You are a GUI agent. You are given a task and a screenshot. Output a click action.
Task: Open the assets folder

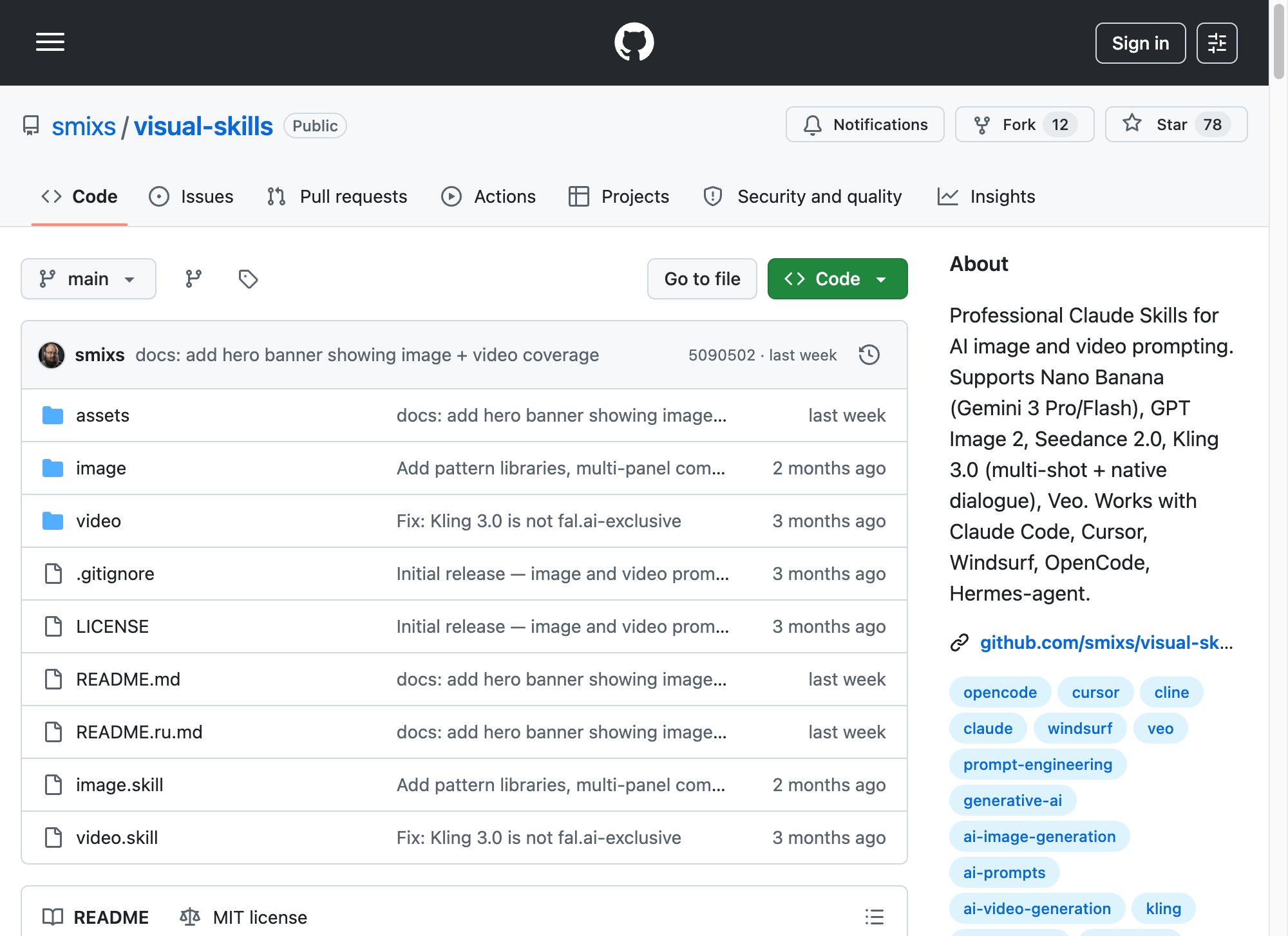click(102, 415)
